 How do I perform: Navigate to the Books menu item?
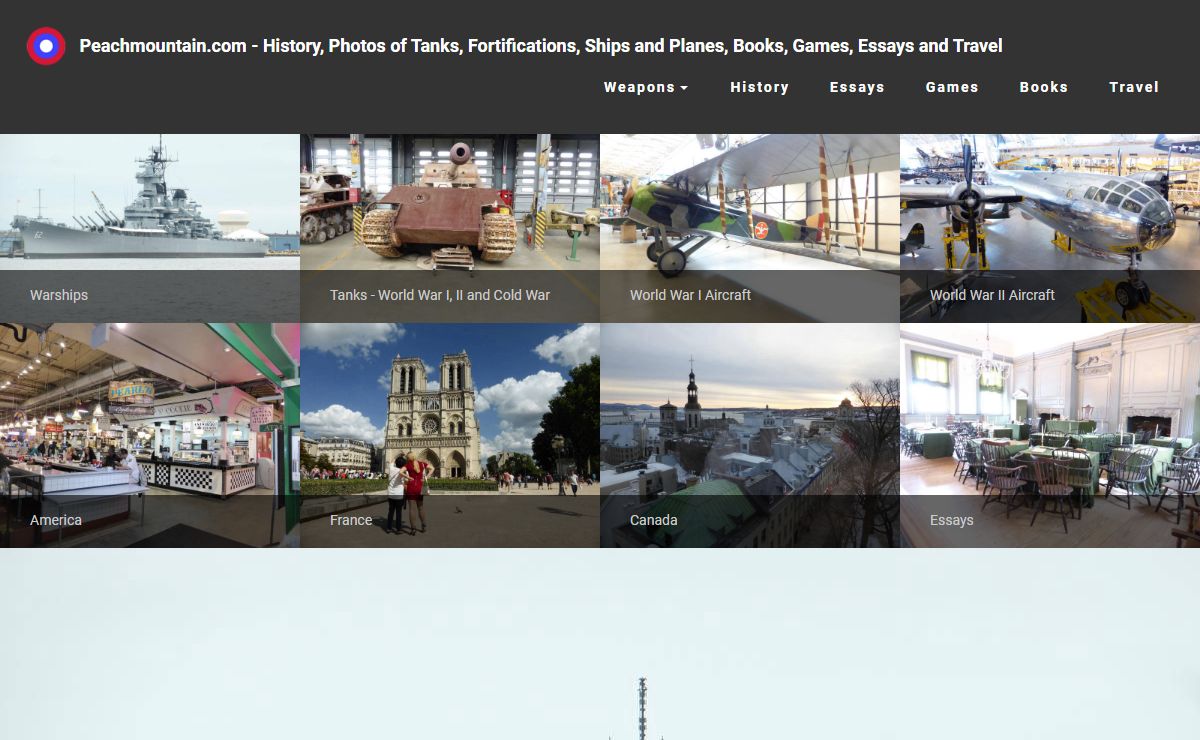(x=1043, y=87)
